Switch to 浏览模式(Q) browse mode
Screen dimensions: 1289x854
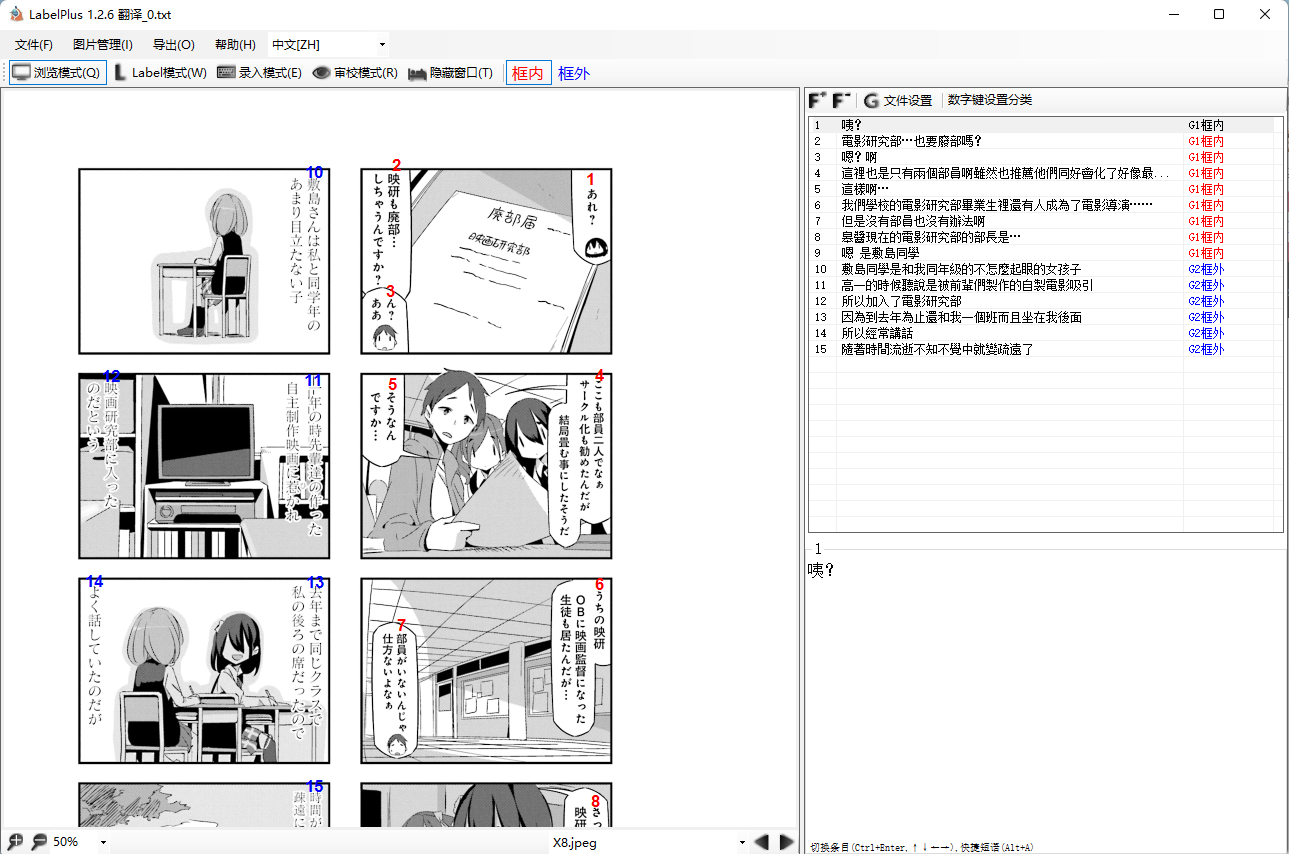(x=57, y=73)
